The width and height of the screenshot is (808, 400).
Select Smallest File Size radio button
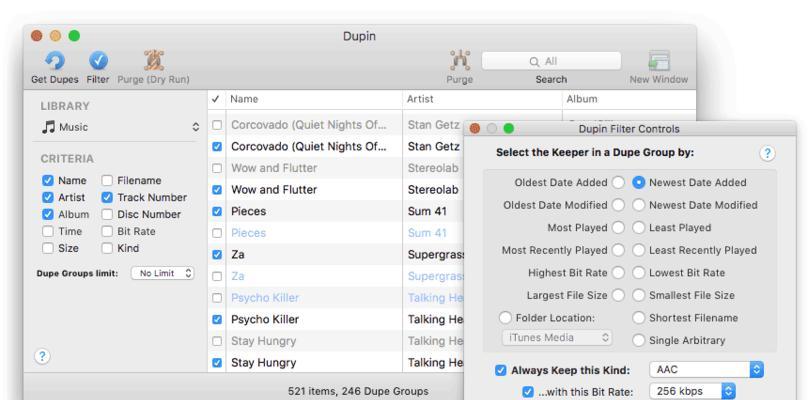coord(638,295)
